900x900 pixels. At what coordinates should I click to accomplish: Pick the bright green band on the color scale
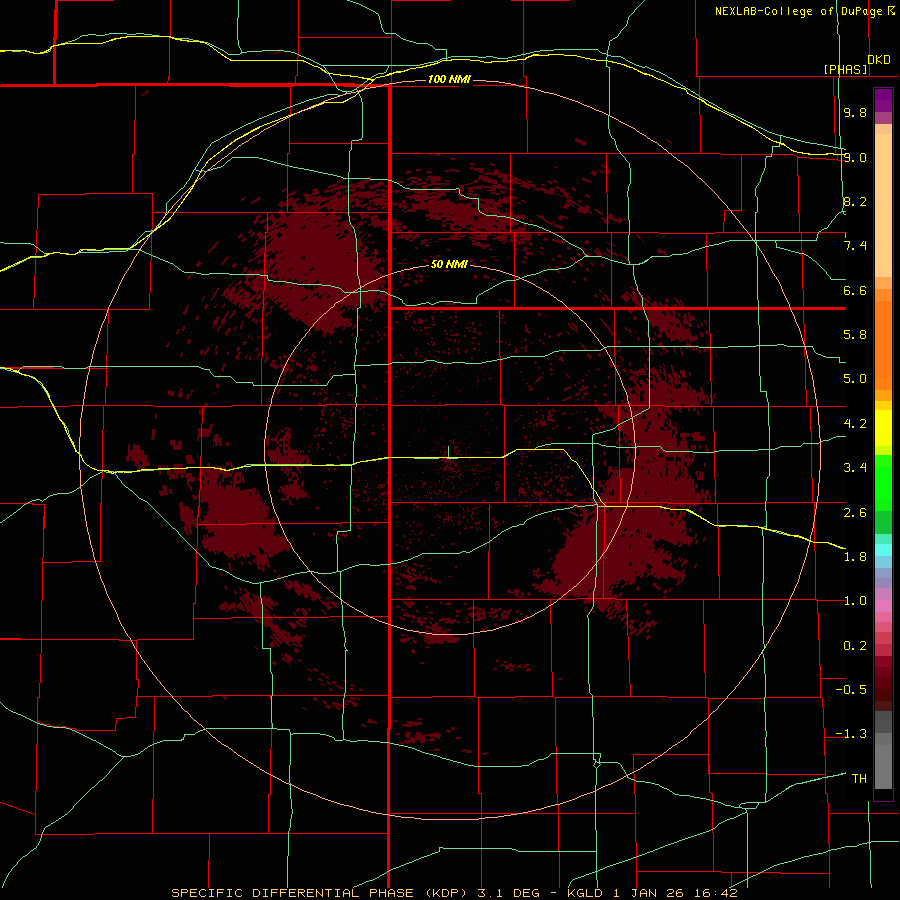click(x=883, y=481)
